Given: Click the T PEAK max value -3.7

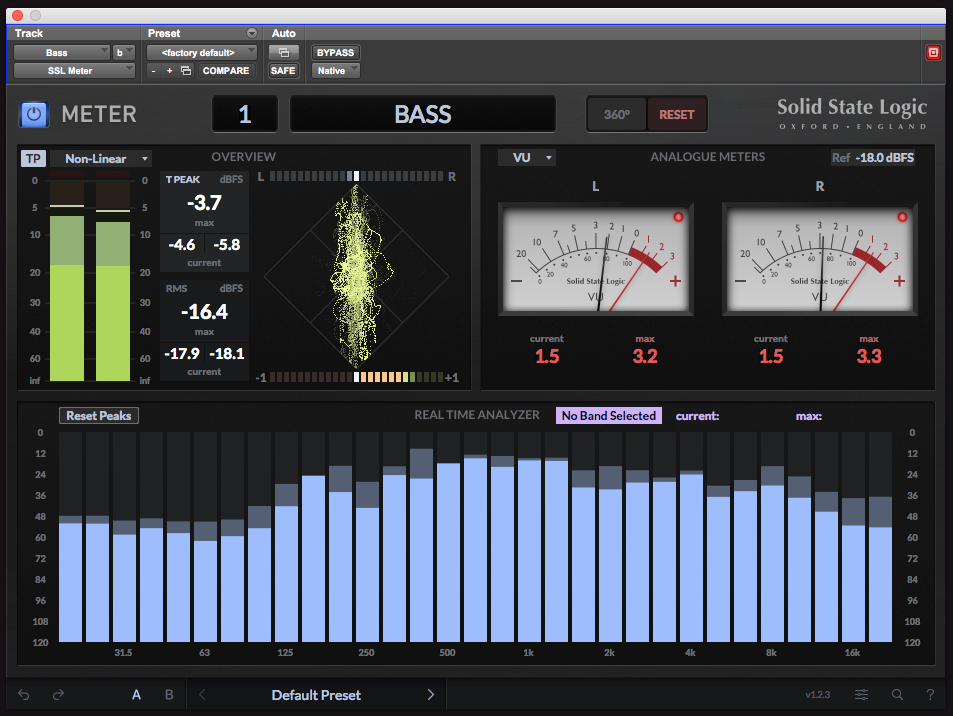Looking at the screenshot, I should [x=204, y=202].
